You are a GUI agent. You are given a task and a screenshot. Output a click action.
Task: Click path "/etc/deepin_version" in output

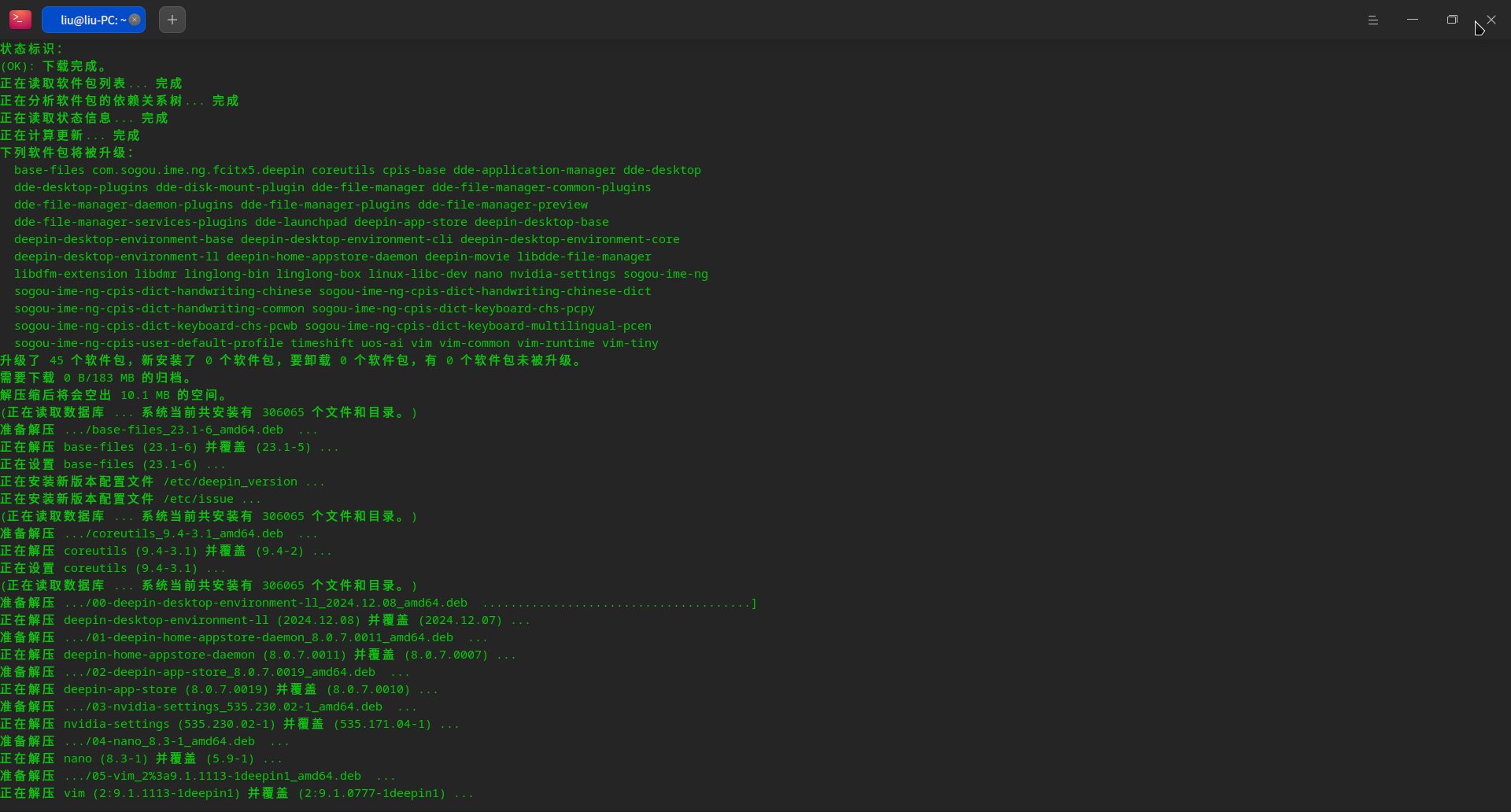tap(231, 482)
